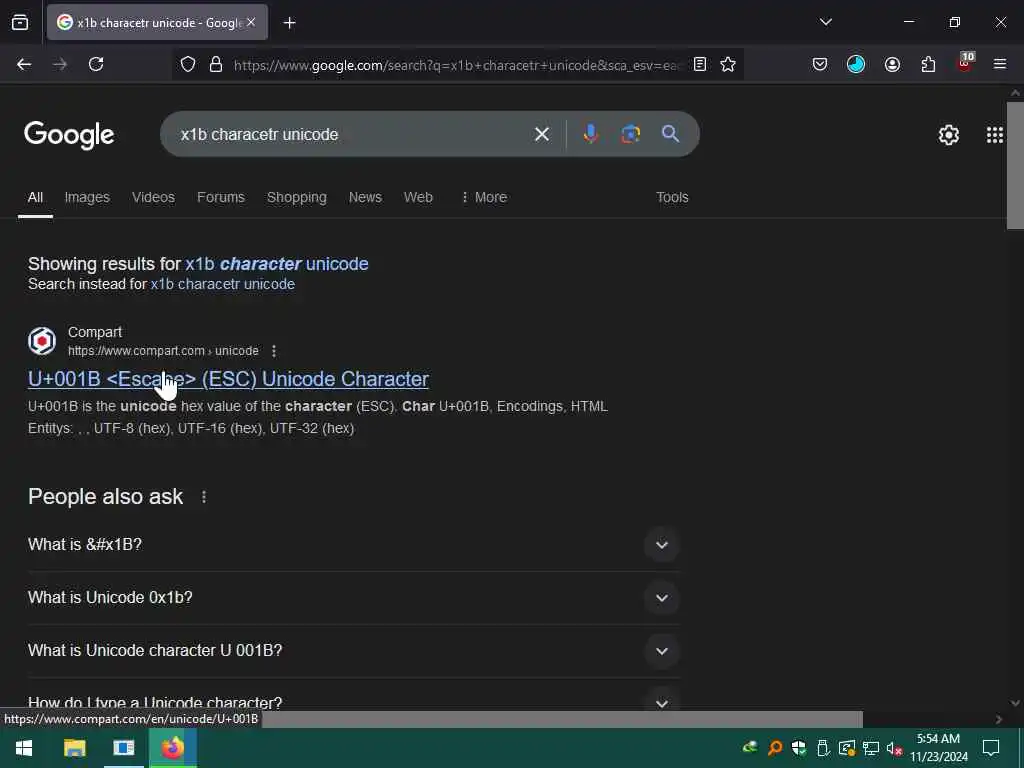The height and width of the screenshot is (768, 1024).
Task: Go to Google homepage via logo
Action: pos(69,135)
